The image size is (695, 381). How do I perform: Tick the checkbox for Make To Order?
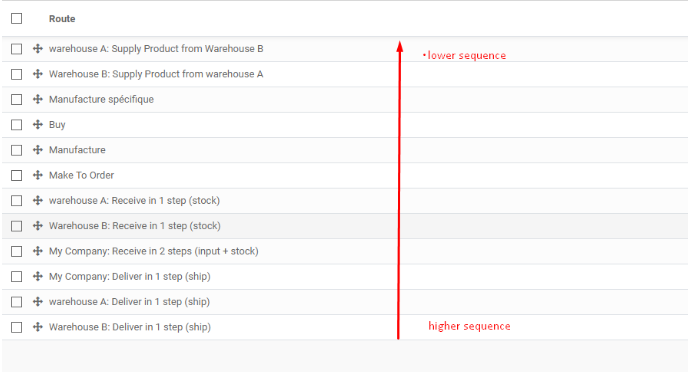(x=16, y=175)
